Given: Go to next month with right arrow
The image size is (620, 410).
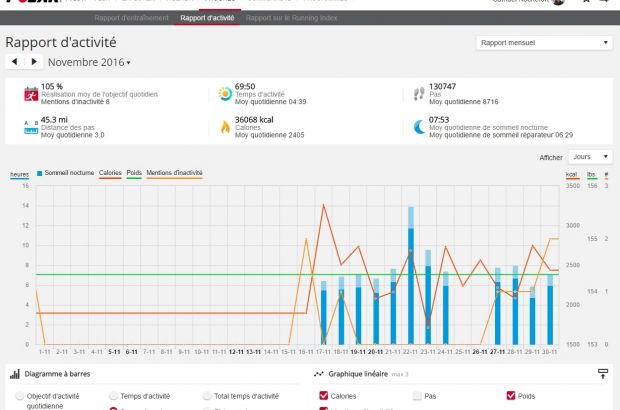Looking at the screenshot, I should 34,62.
